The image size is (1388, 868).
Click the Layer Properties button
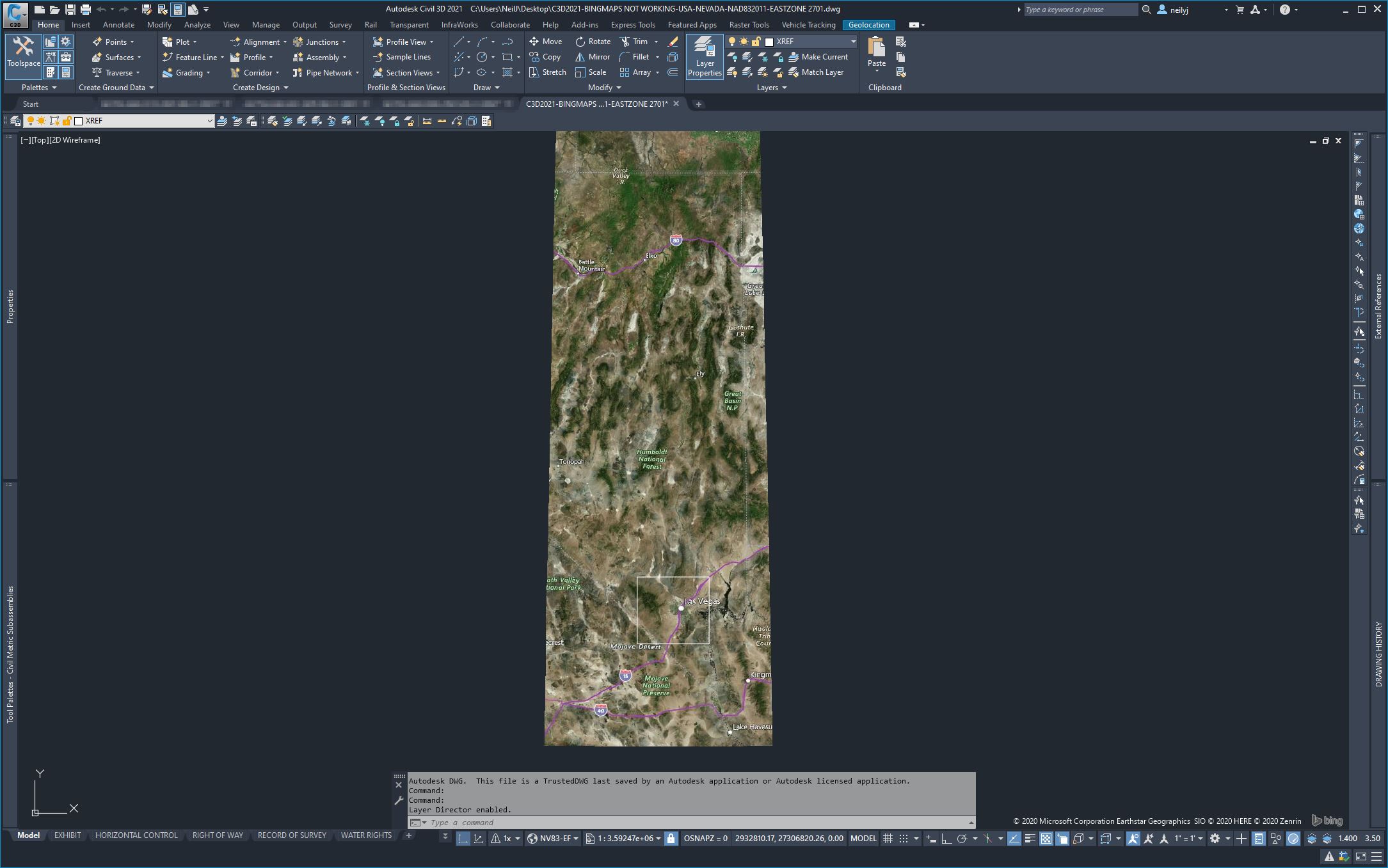[x=705, y=56]
